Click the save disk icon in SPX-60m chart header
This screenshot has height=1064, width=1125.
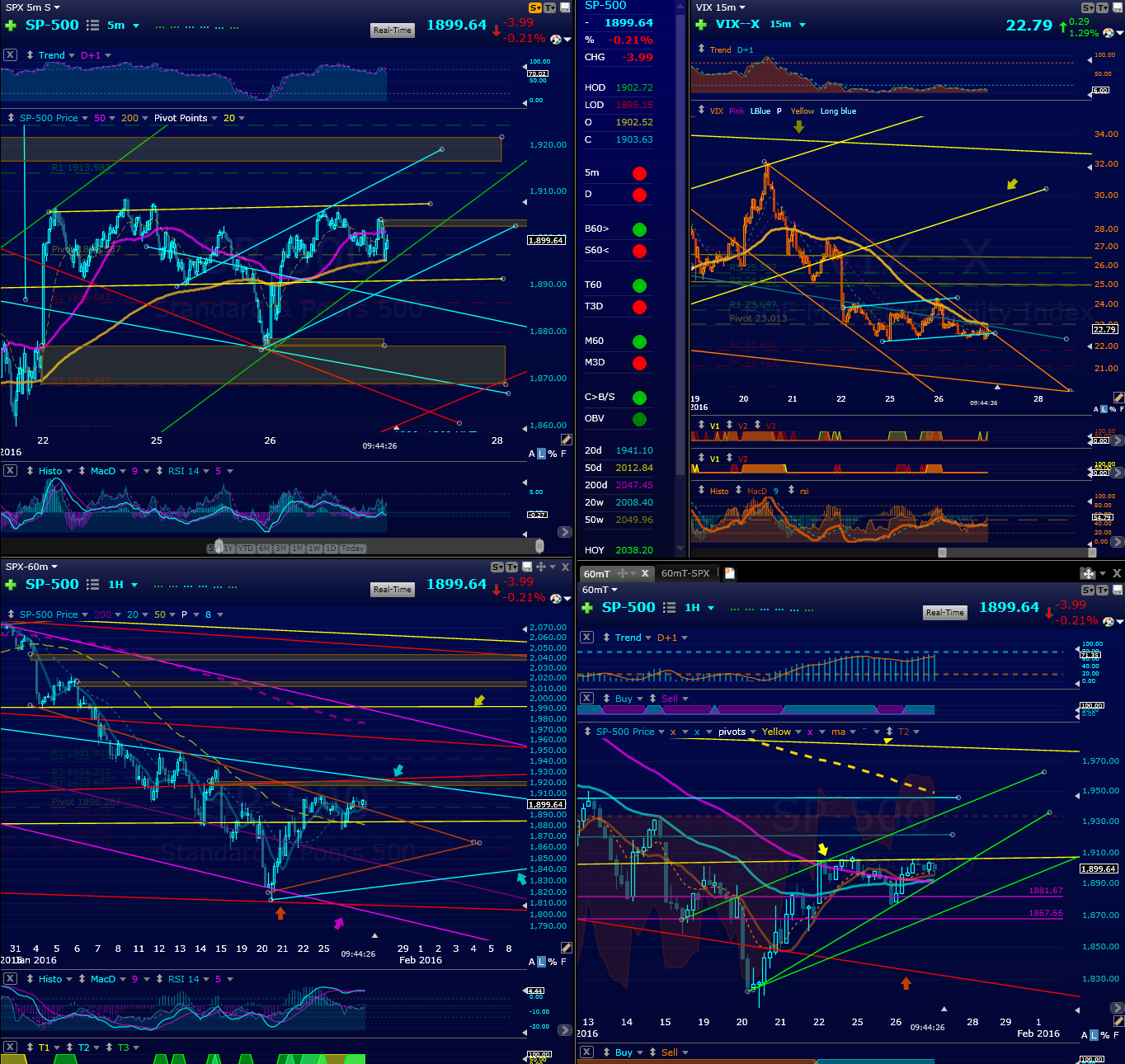point(527,567)
